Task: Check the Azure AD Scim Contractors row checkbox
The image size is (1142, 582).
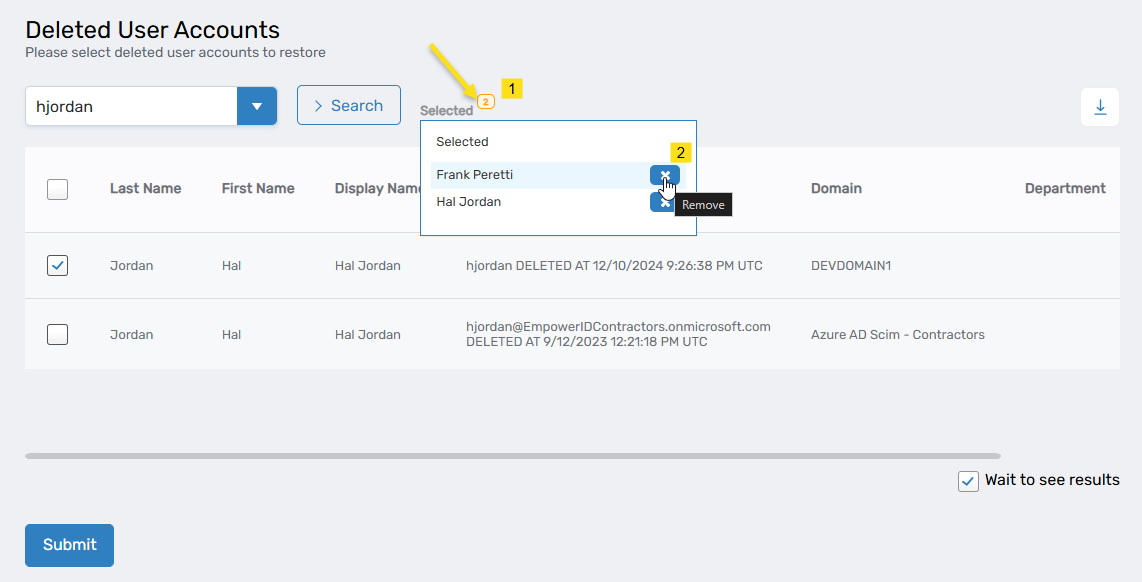Action: pos(58,334)
